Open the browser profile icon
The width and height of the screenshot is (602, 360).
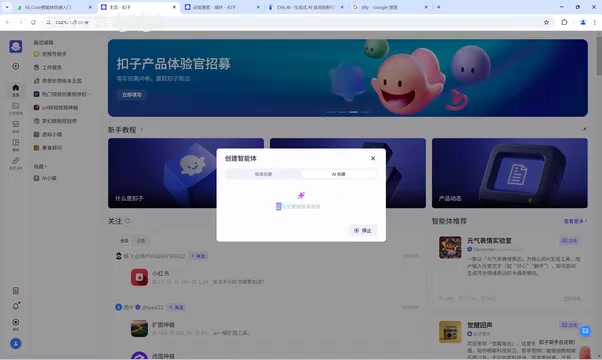point(583,22)
